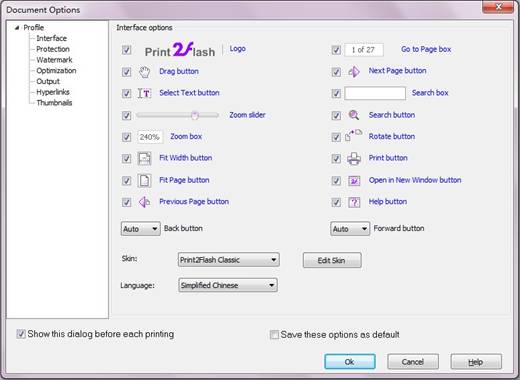The image size is (520, 380).
Task: Uncheck Show this dialog before each printing
Action: click(x=21, y=334)
